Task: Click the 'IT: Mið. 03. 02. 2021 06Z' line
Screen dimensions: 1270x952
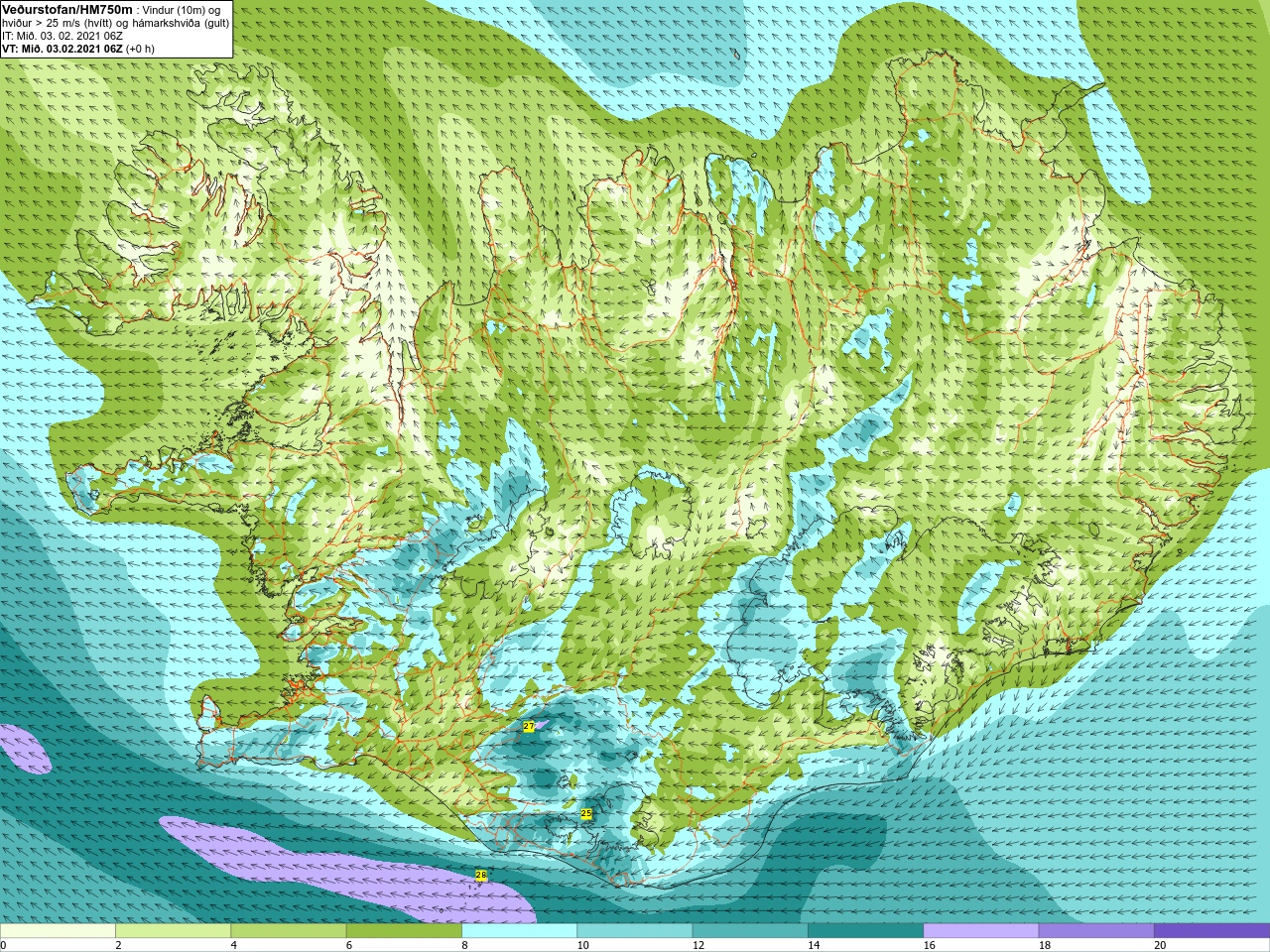Action: [63, 36]
